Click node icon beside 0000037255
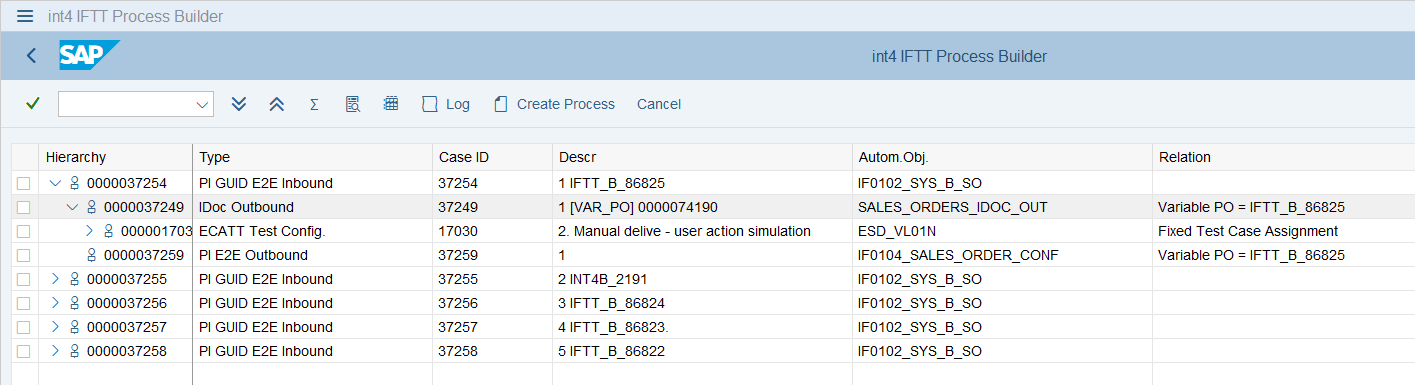The height and width of the screenshot is (385, 1415). pyautogui.click(x=74, y=279)
